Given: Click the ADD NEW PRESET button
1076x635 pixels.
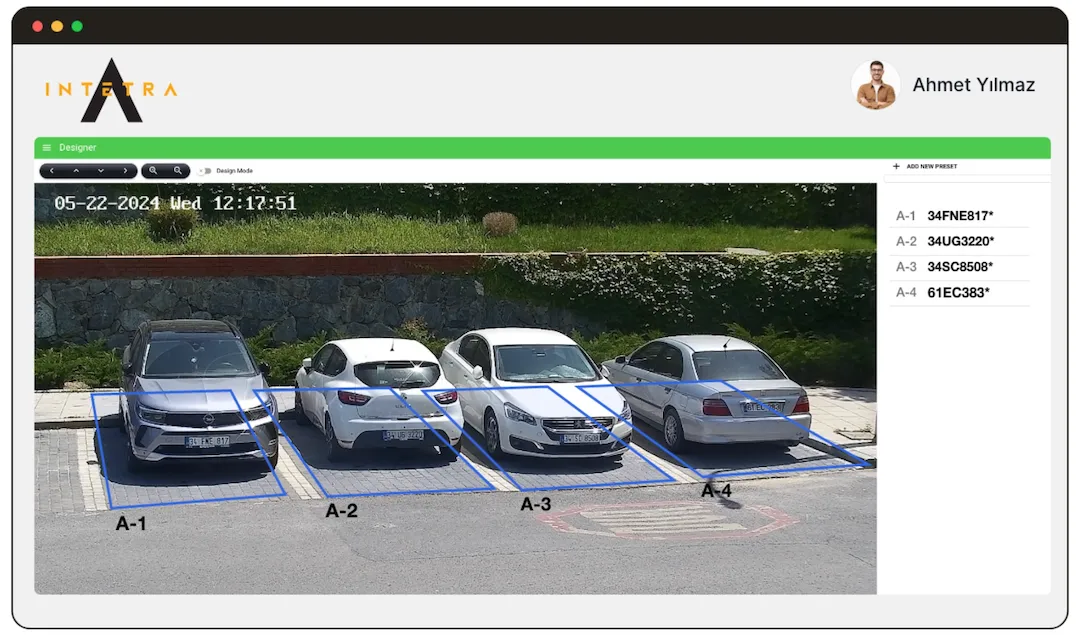Looking at the screenshot, I should click(931, 167).
